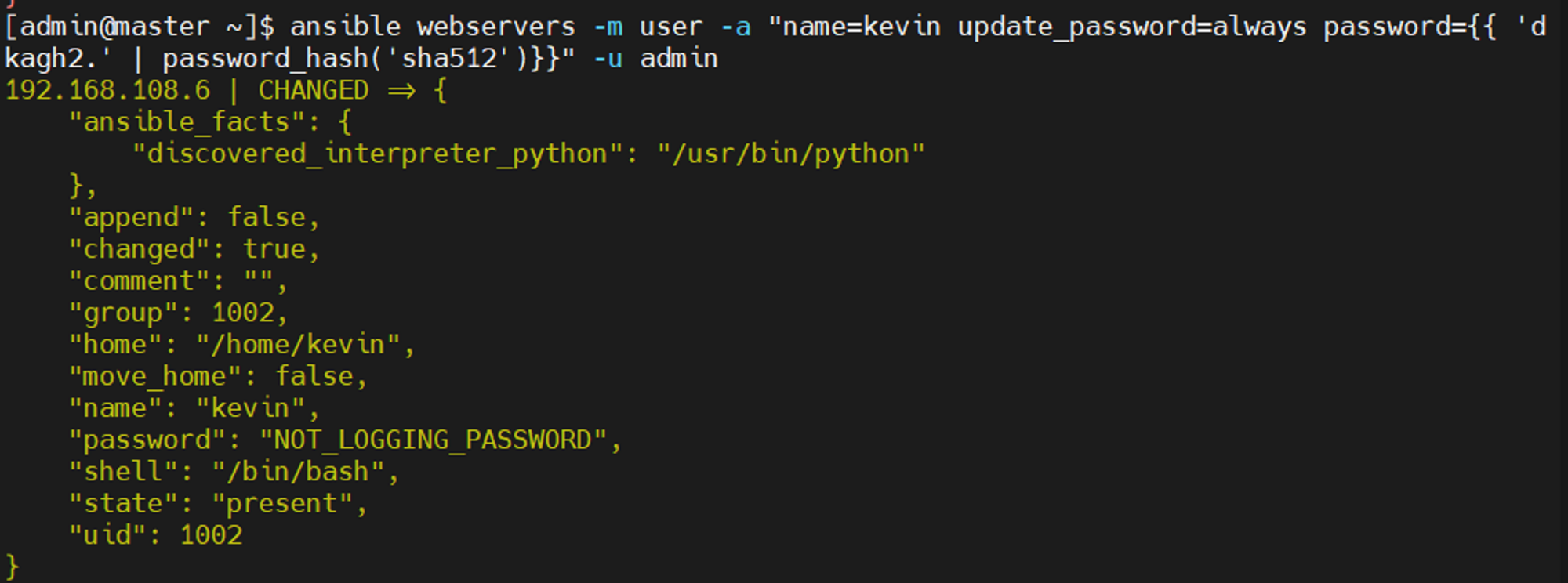Click the '-u' option flag
The image size is (1568, 583).
(608, 59)
